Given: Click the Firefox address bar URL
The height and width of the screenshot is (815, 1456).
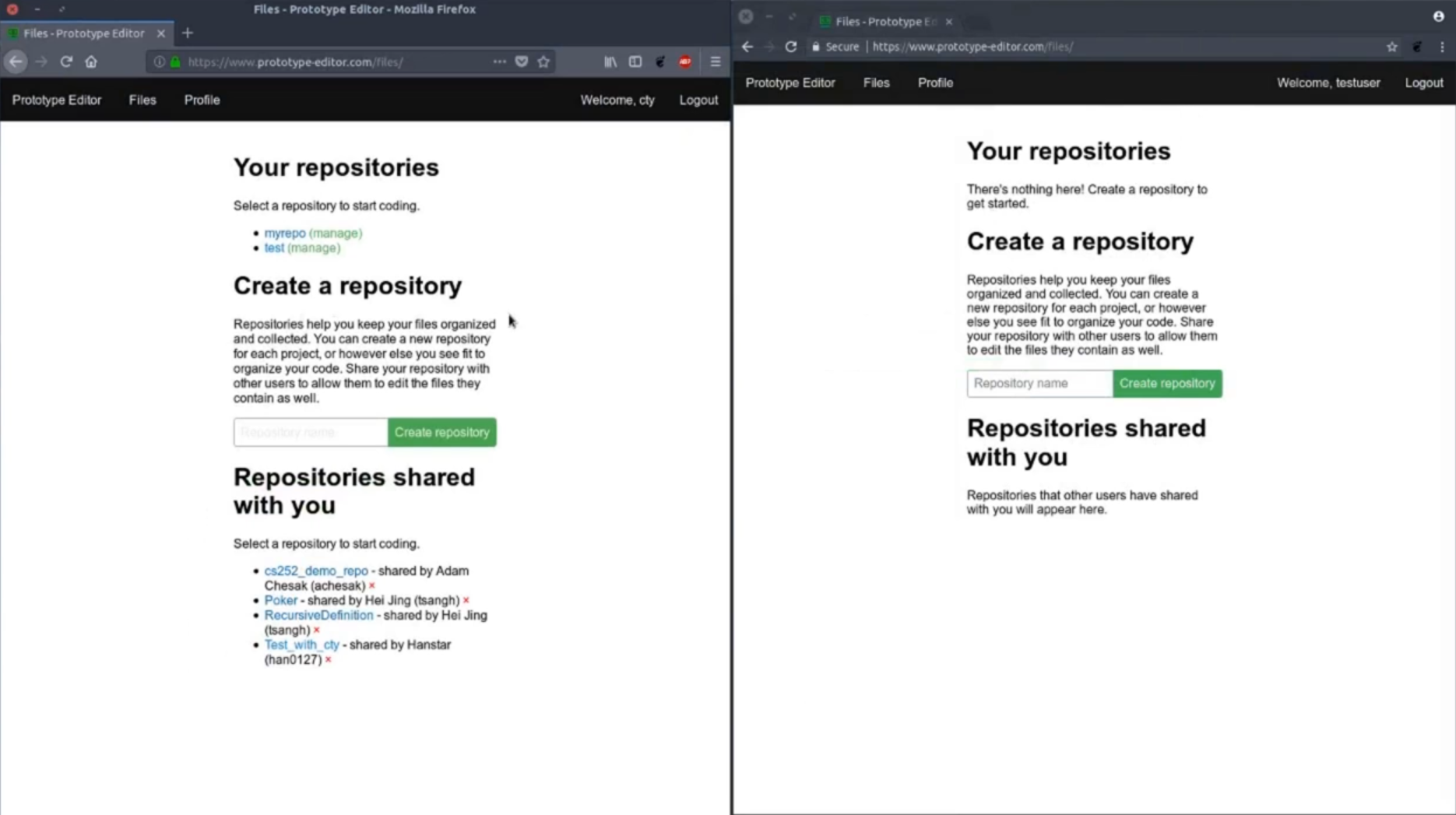Looking at the screenshot, I should click(x=296, y=61).
